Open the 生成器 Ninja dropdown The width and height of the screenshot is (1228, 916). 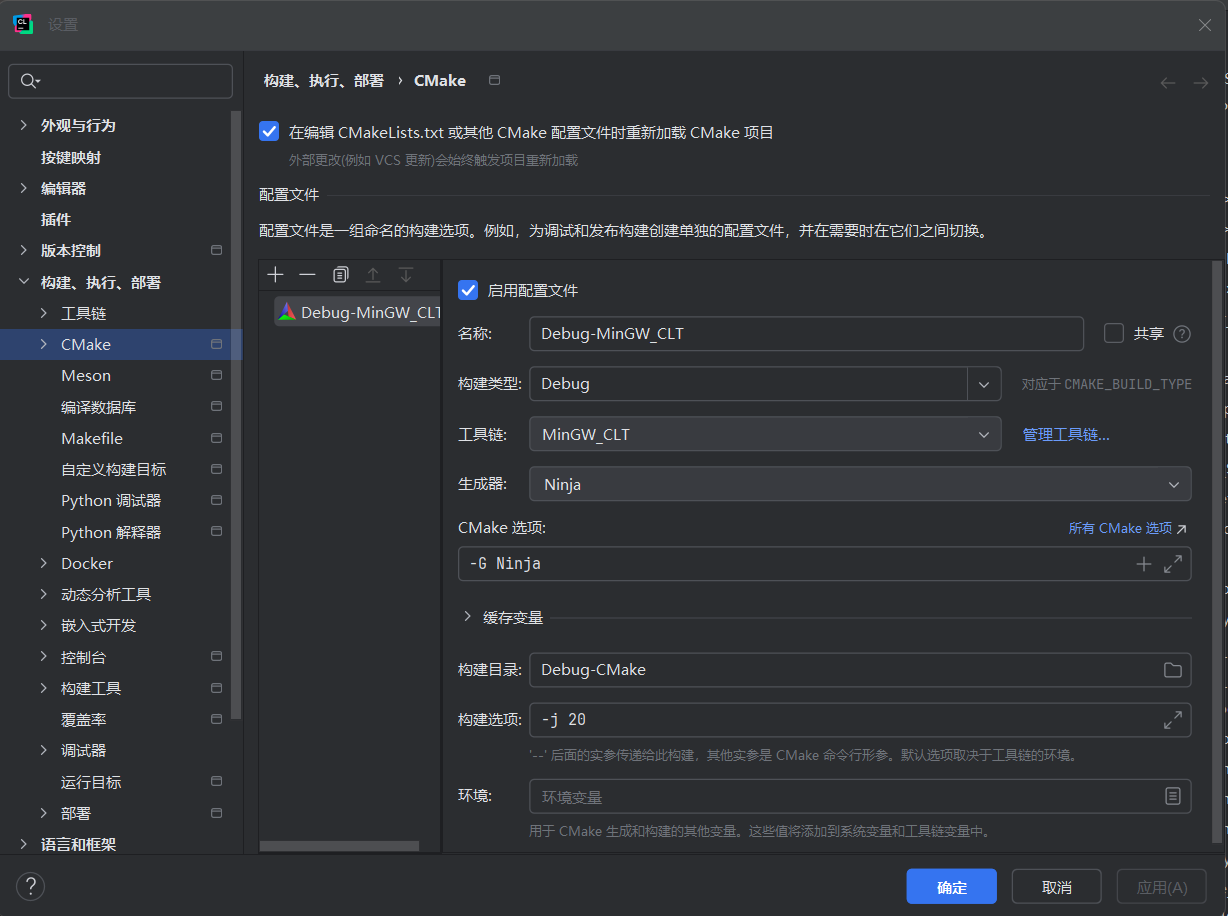pos(1172,484)
